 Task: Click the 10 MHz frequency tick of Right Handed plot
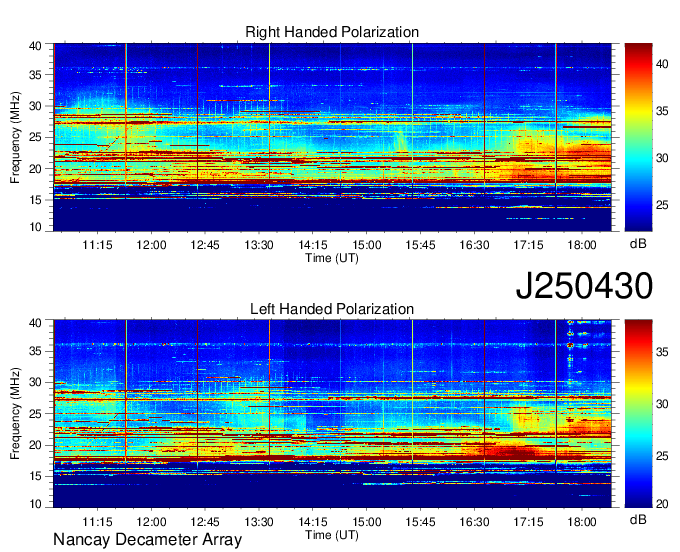click(x=36, y=227)
